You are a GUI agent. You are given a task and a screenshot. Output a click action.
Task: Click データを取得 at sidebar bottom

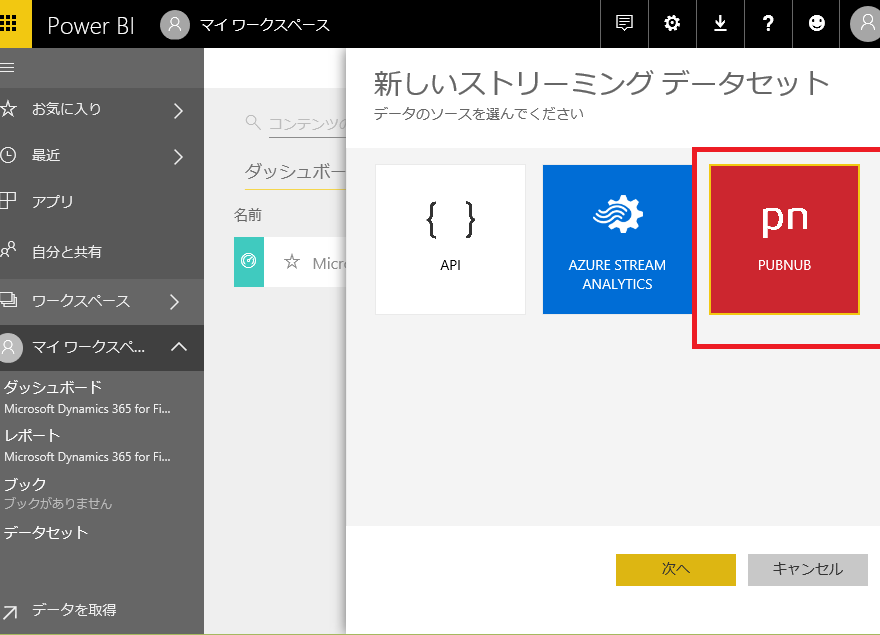pos(74,610)
